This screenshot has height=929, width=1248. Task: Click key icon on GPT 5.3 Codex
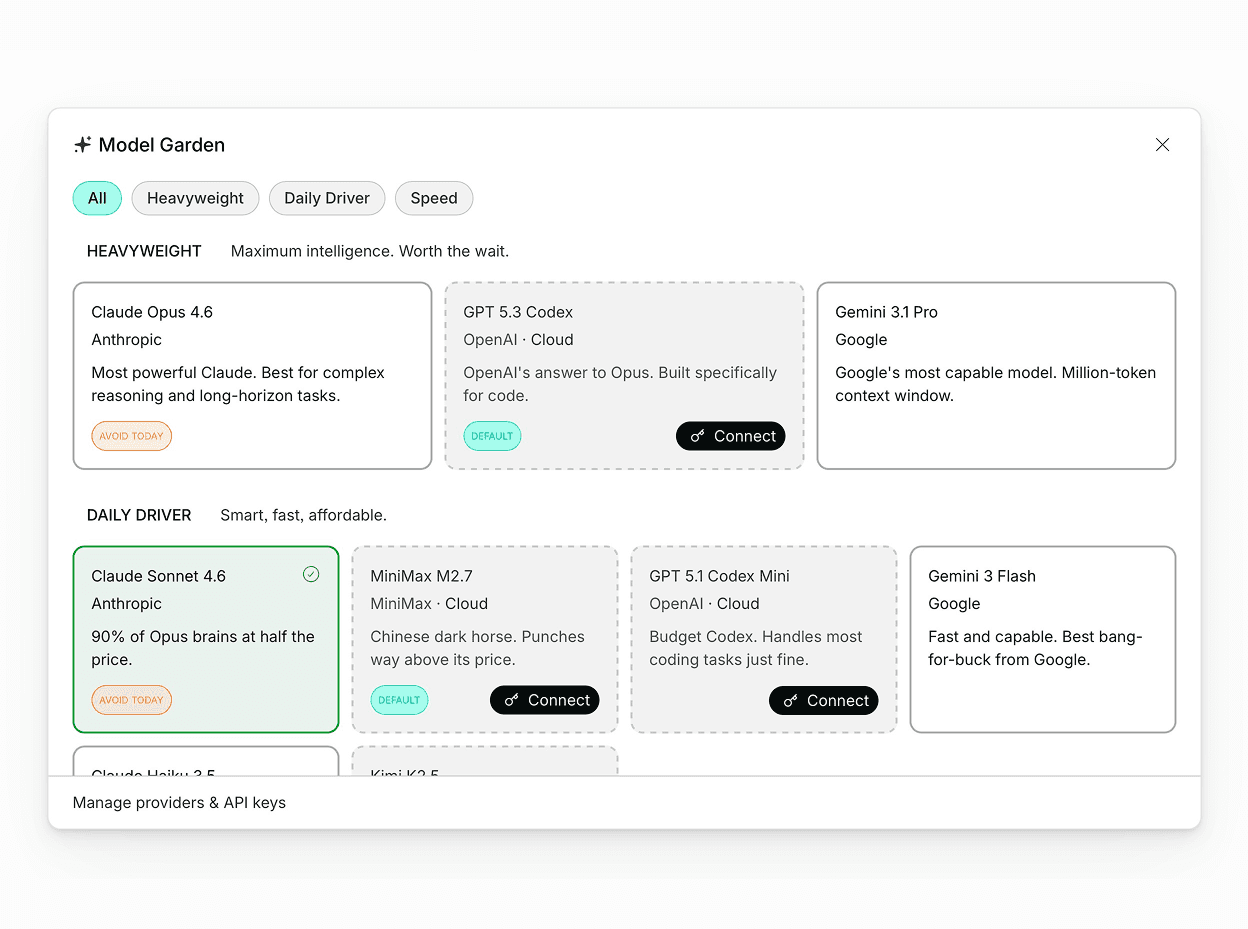698,436
